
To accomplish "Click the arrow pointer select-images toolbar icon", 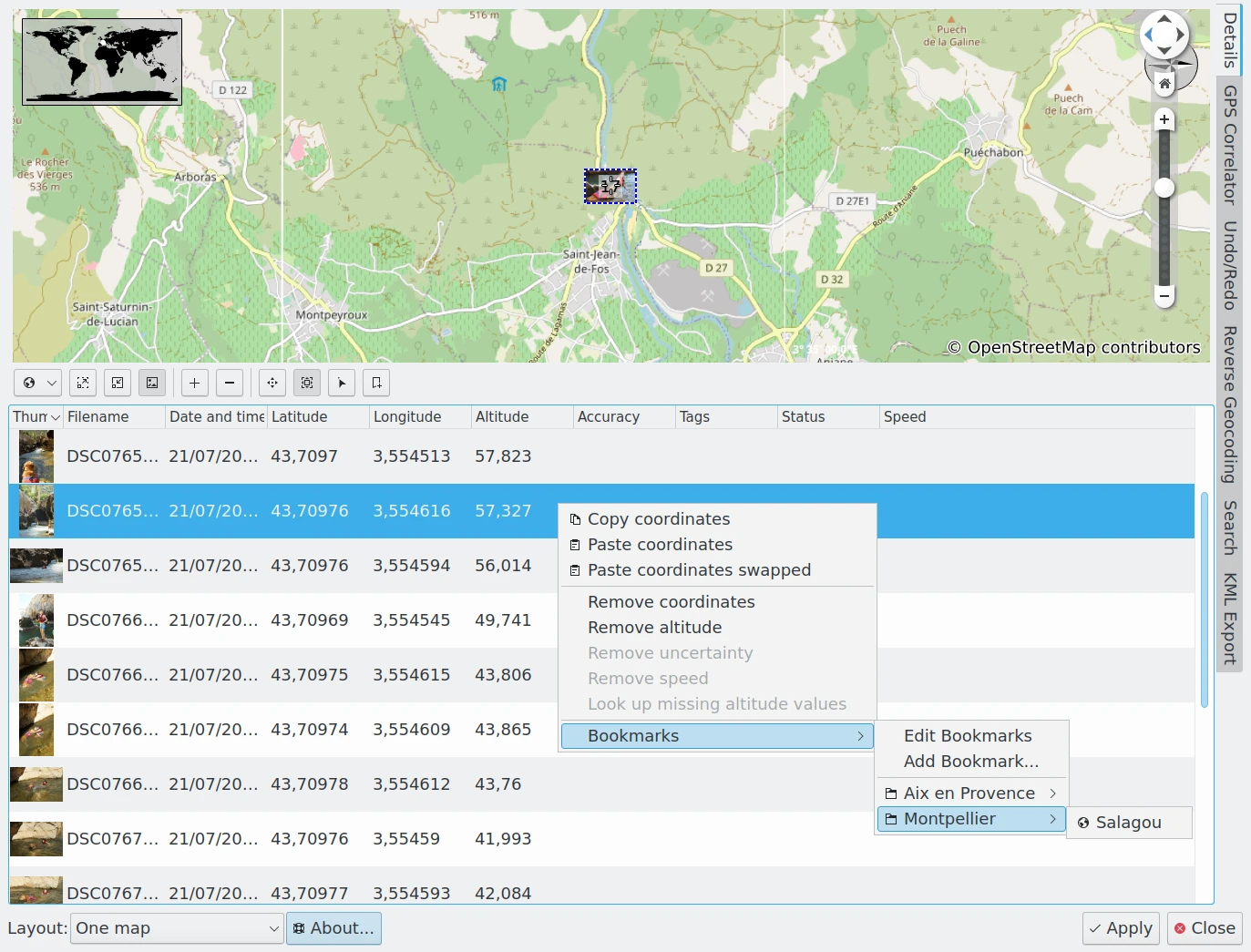I will [x=342, y=384].
